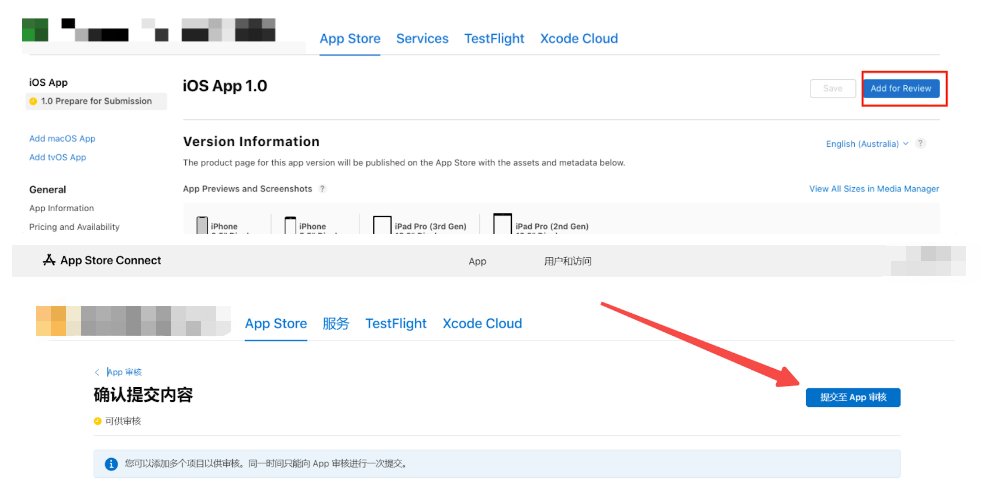
Task: Click the App Store Connect logo
Action: [102, 260]
